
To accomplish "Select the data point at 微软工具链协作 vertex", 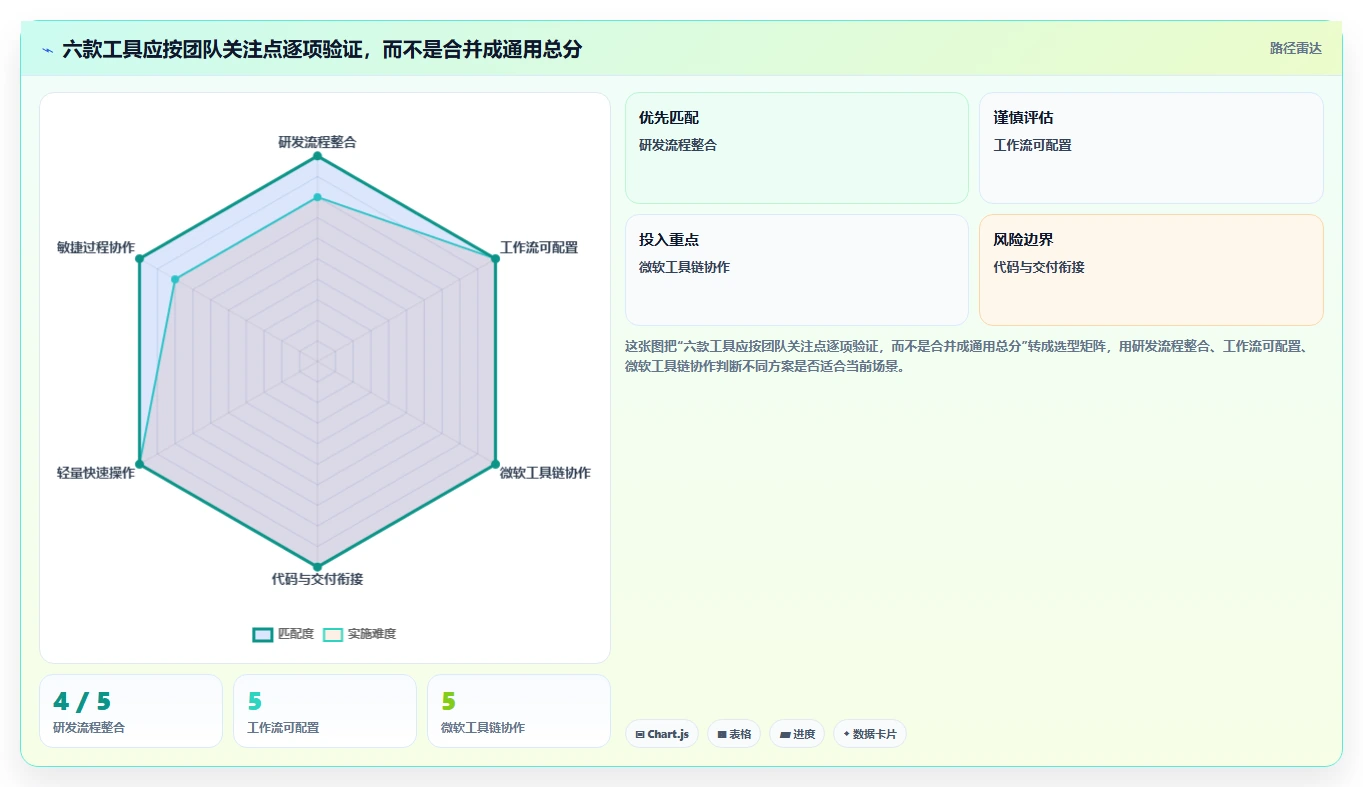I will (495, 464).
